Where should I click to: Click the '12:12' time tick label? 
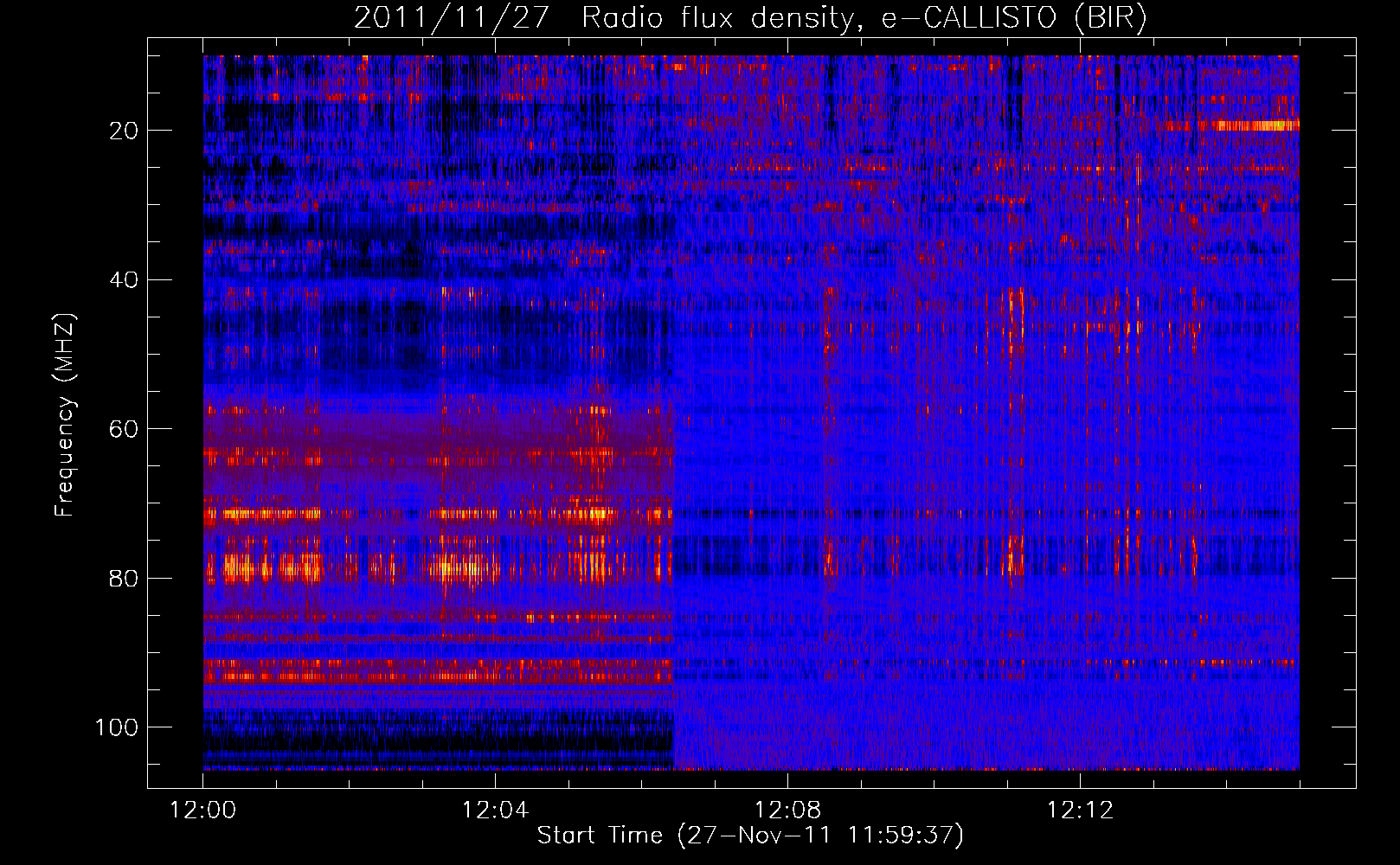[x=1080, y=811]
